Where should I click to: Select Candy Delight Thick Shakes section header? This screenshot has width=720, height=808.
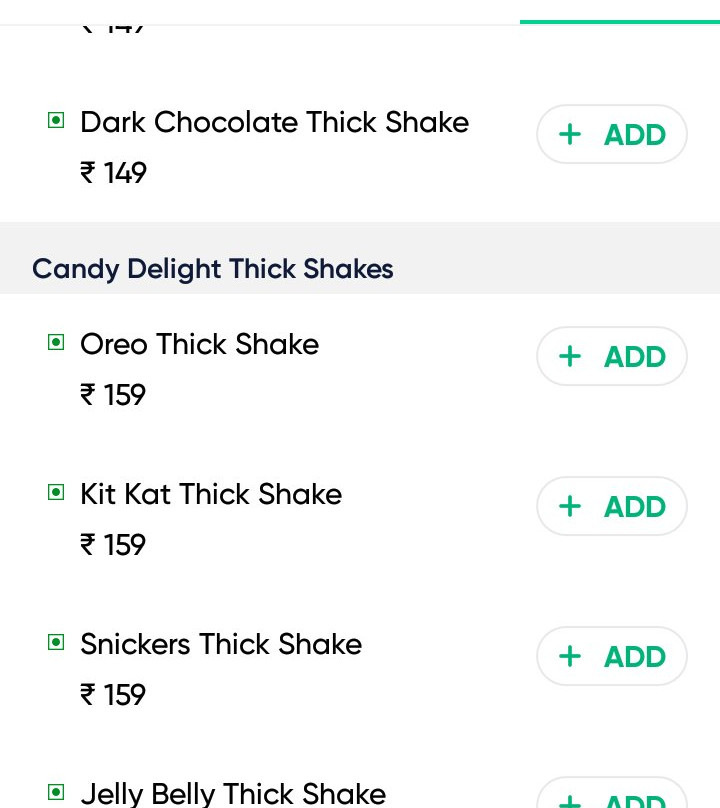pyautogui.click(x=213, y=269)
